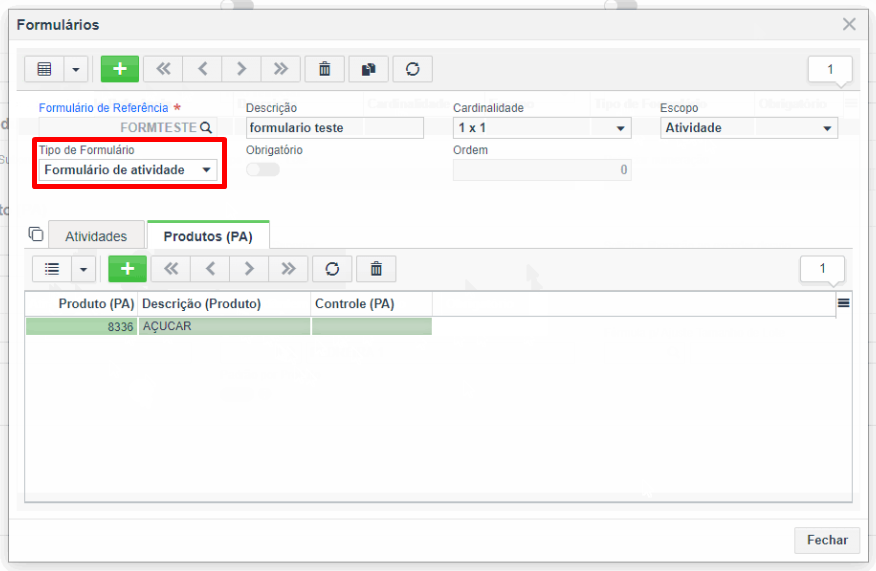Delete product row with lower trash icon
The image size is (876, 571).
(x=376, y=269)
